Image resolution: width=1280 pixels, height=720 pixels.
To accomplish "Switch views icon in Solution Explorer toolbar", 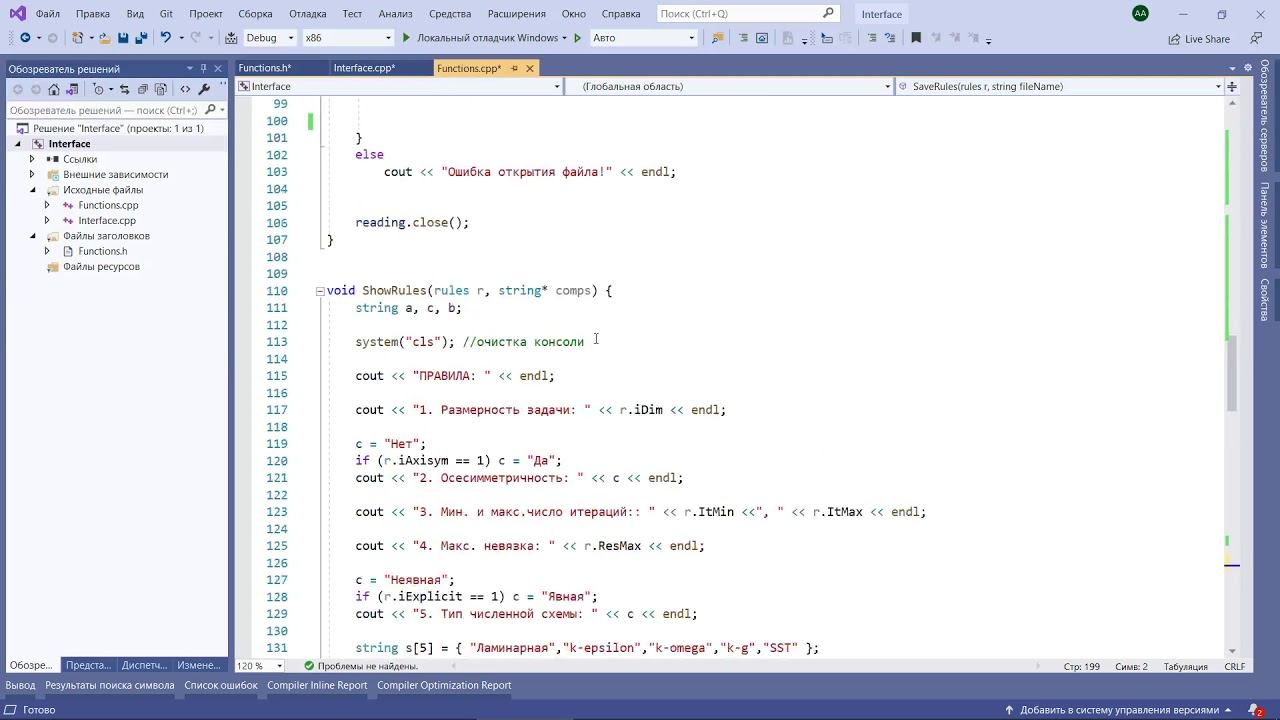I will pyautogui.click(x=72, y=89).
